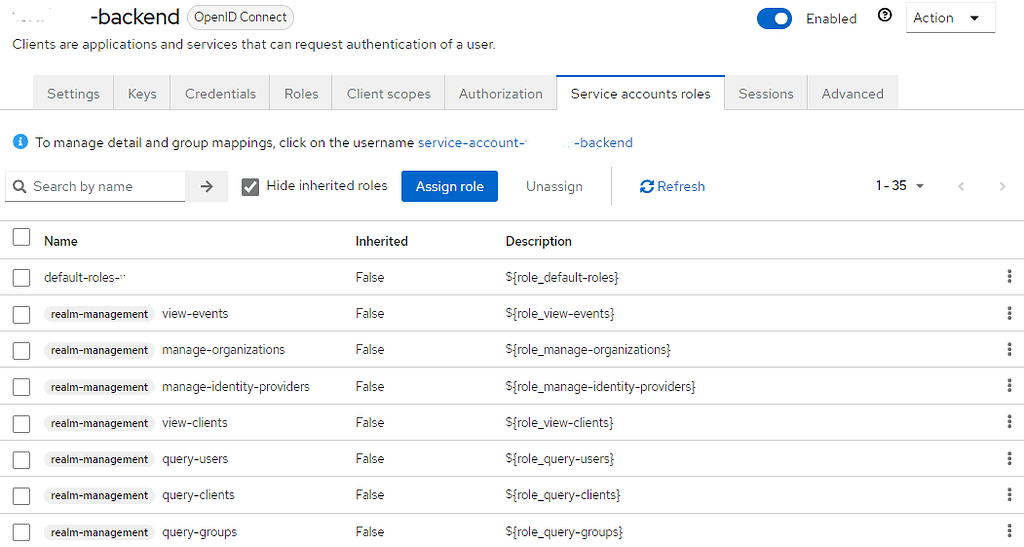Open kebab menu for manage-organizations role

[1009, 349]
